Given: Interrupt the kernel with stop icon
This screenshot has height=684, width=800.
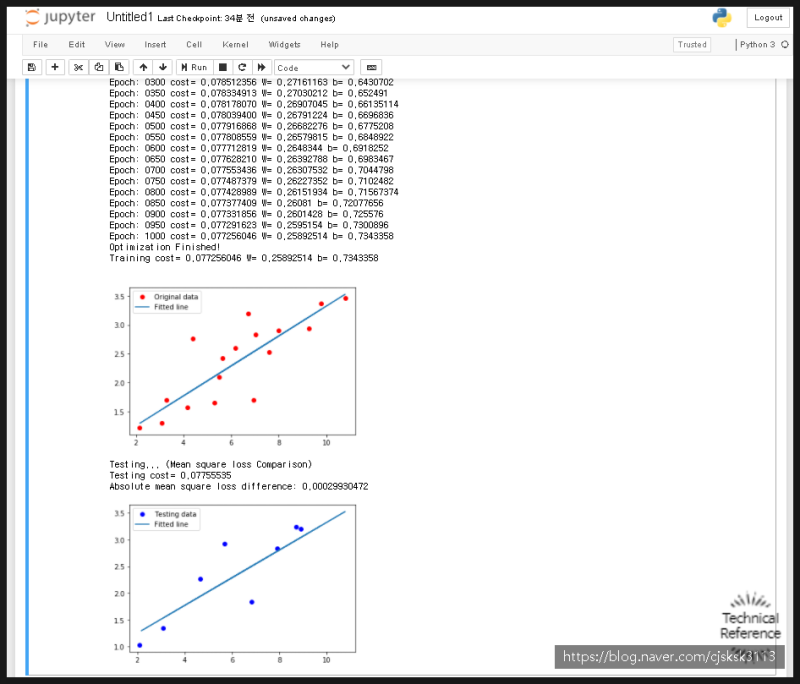Looking at the screenshot, I should (x=225, y=67).
